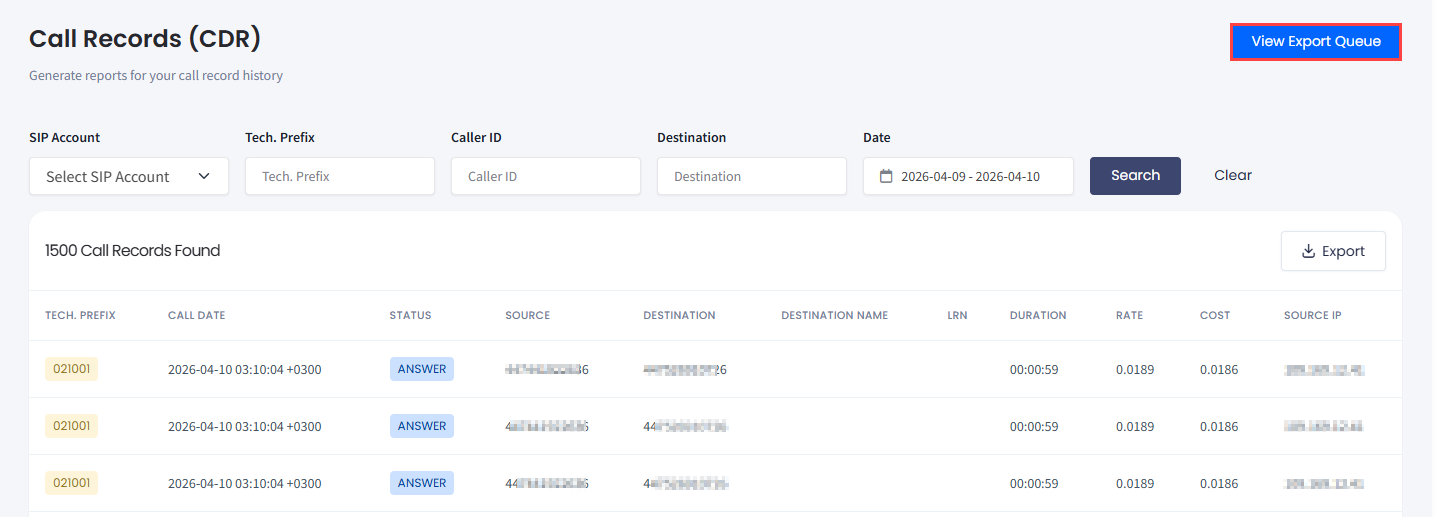Viewport: 1435px width, 517px height.
Task: Click the 0.0189 rate in second row
Action: pos(1135,427)
